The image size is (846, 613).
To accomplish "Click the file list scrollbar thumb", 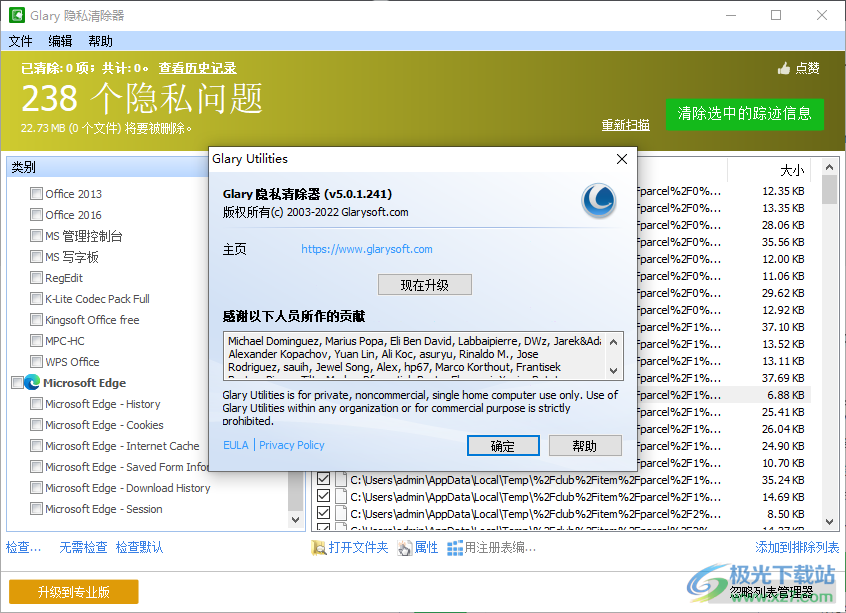I will pos(829,190).
